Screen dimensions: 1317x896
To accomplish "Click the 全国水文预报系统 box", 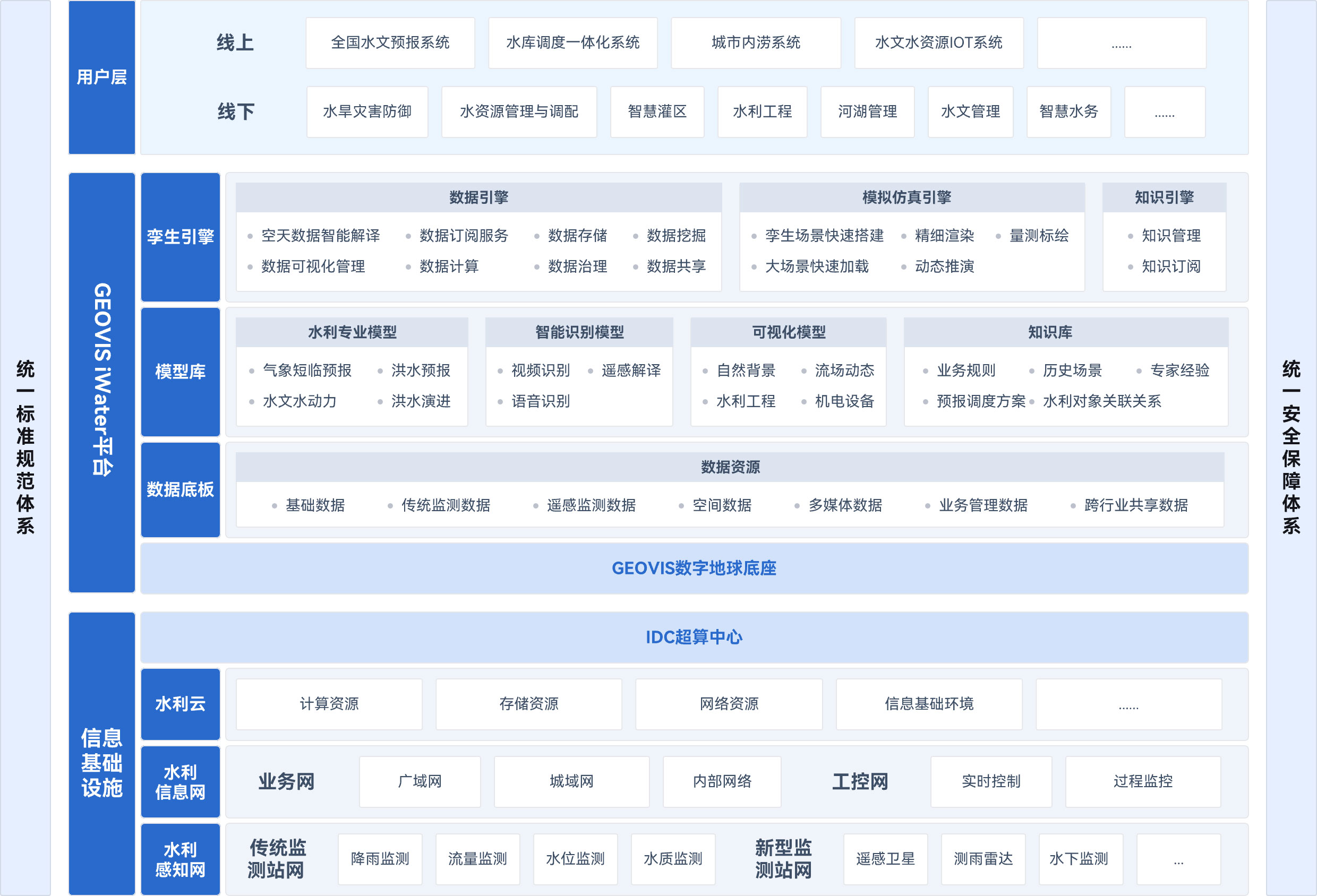I will (x=390, y=42).
